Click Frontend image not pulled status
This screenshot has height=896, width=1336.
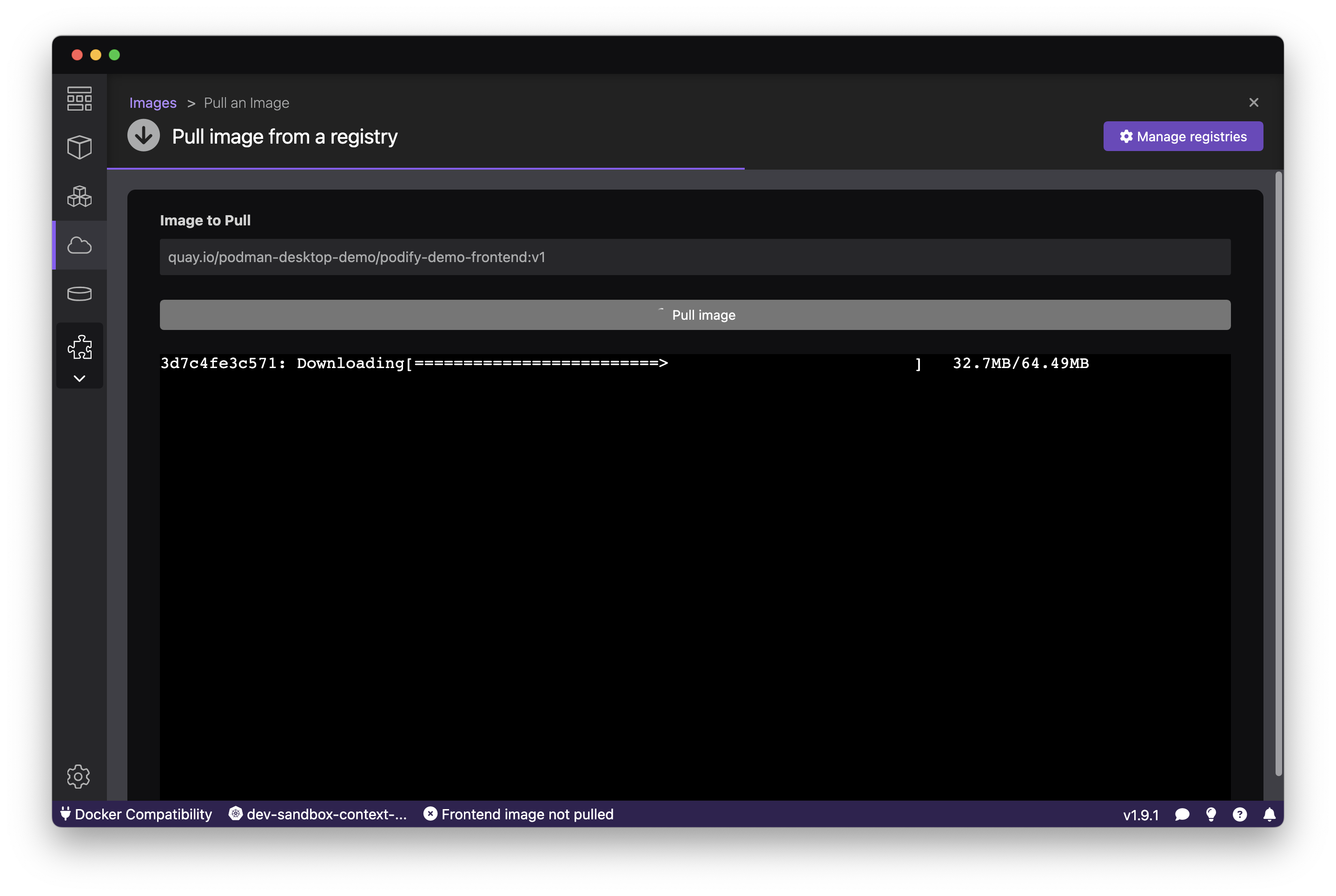(518, 814)
